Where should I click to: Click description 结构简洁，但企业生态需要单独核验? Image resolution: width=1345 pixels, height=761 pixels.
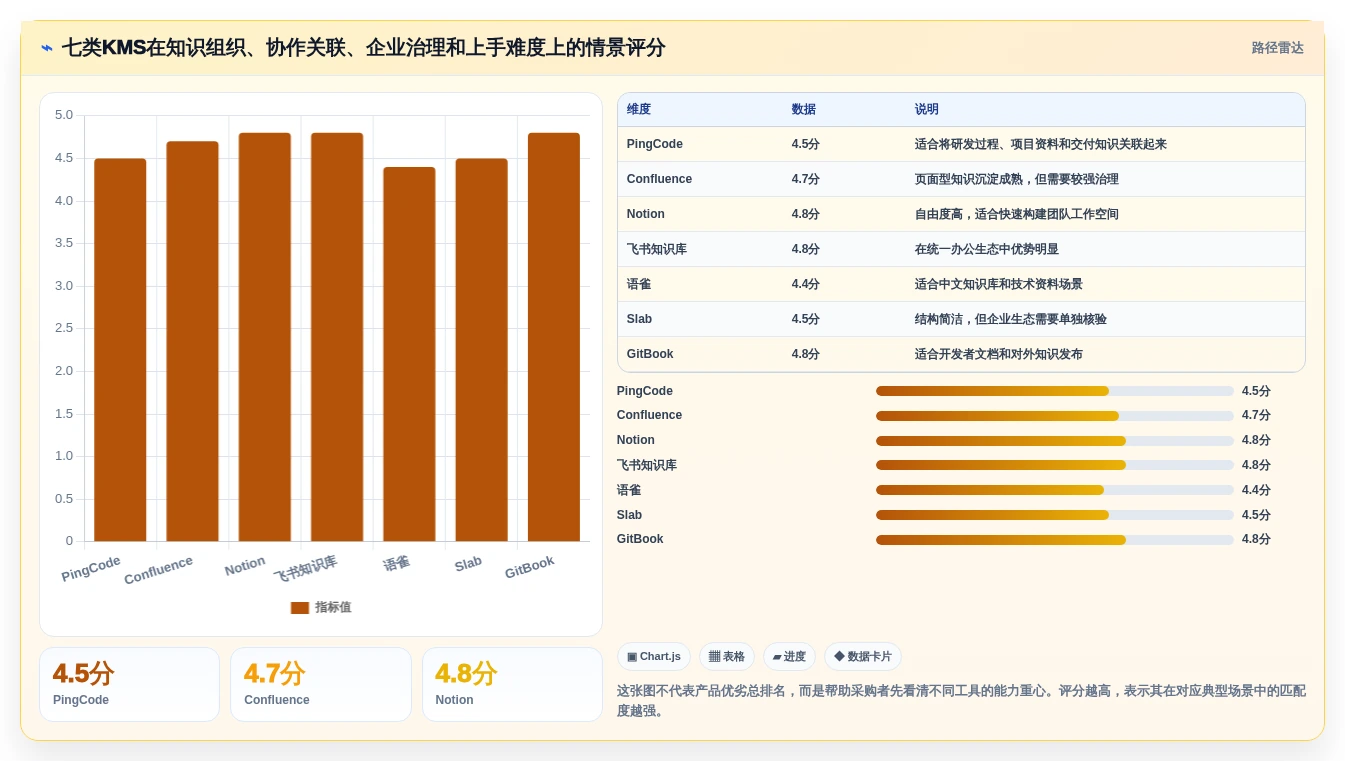pos(1011,319)
